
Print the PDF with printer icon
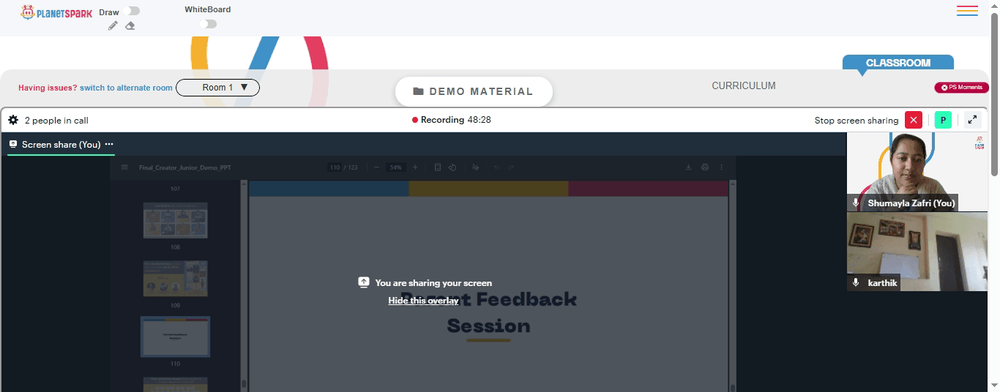705,167
